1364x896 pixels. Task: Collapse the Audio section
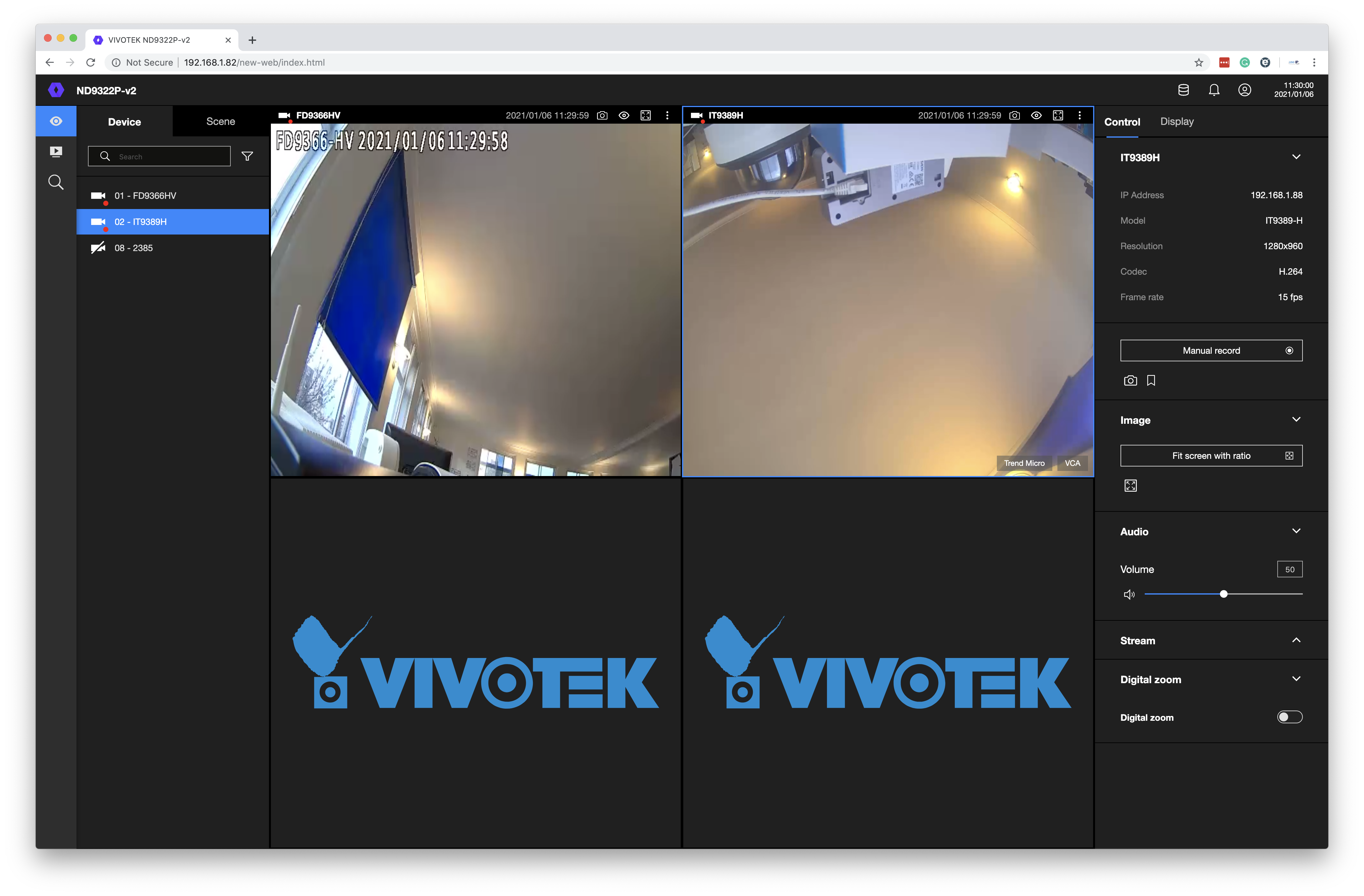(x=1296, y=531)
